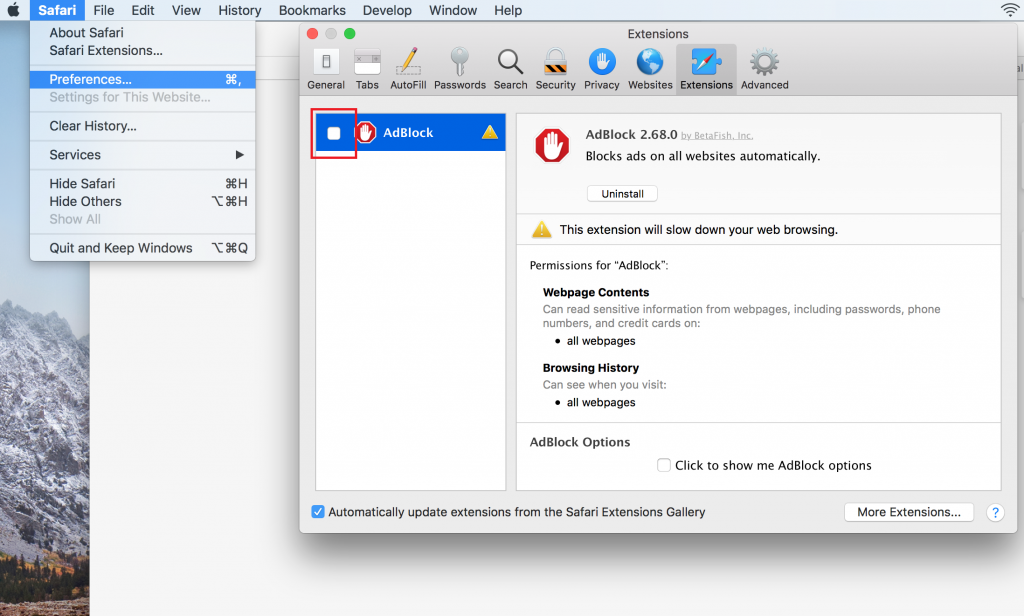
Task: Open the General preferences pane
Action: (x=326, y=69)
